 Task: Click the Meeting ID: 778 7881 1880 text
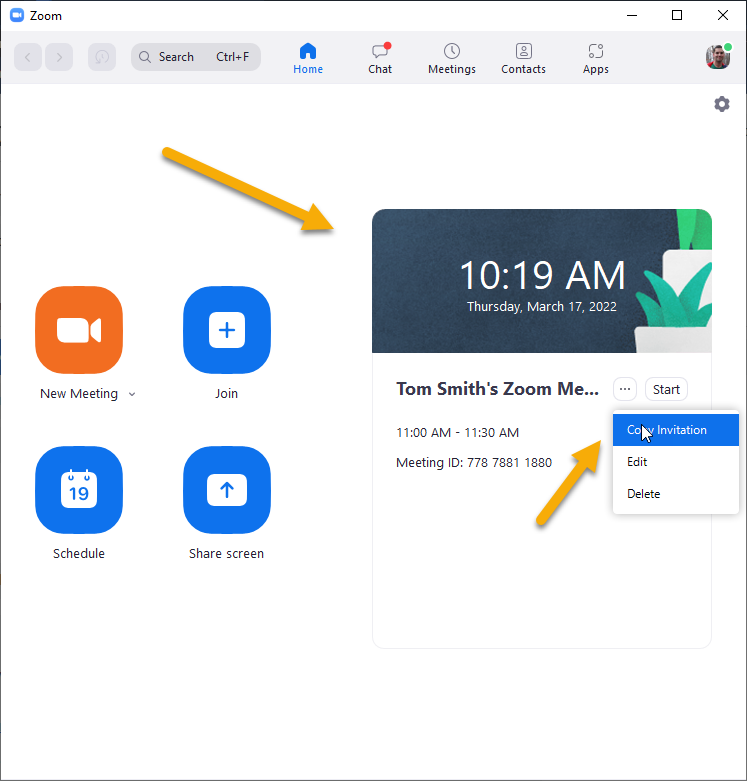(x=474, y=462)
